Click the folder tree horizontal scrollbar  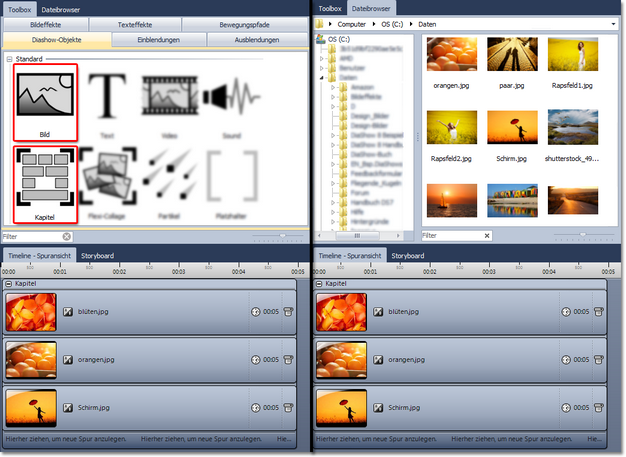coord(357,235)
